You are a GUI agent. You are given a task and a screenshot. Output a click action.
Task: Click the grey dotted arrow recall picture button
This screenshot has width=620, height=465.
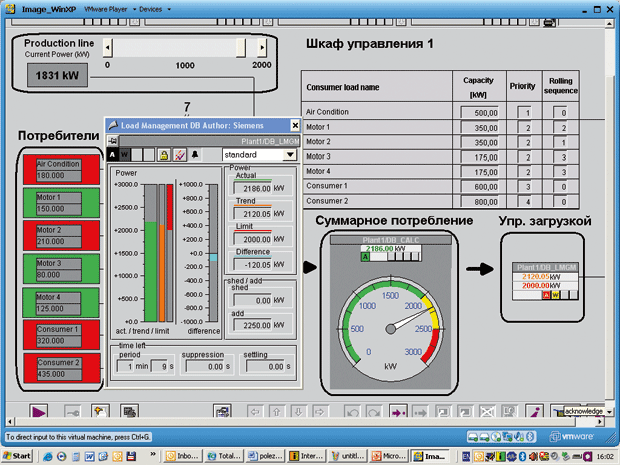pos(420,412)
